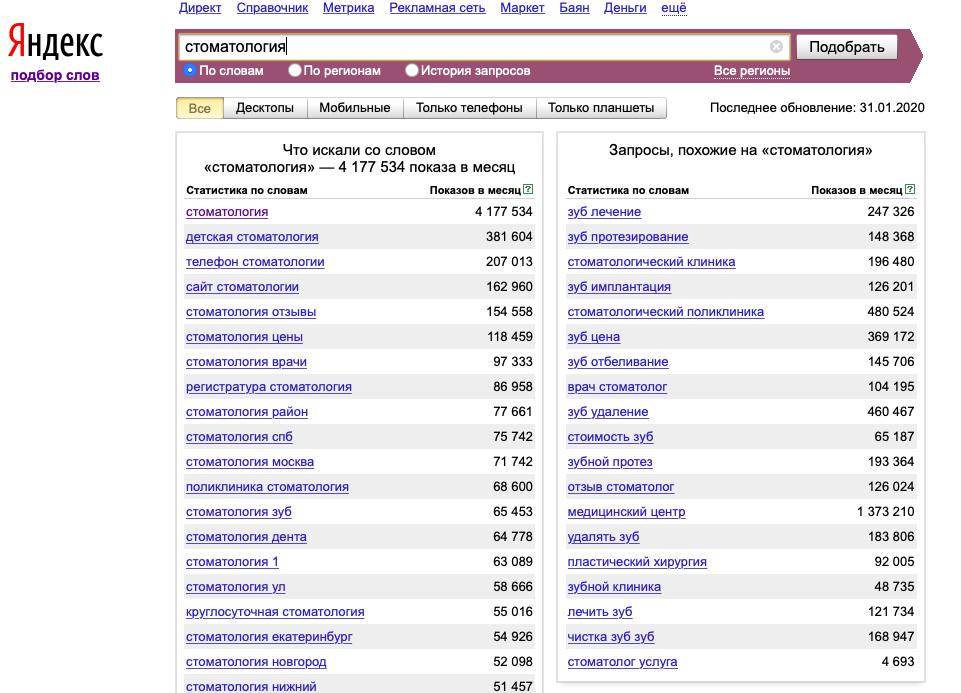Open the 'зубной протез' link
961x693 pixels.
click(610, 463)
